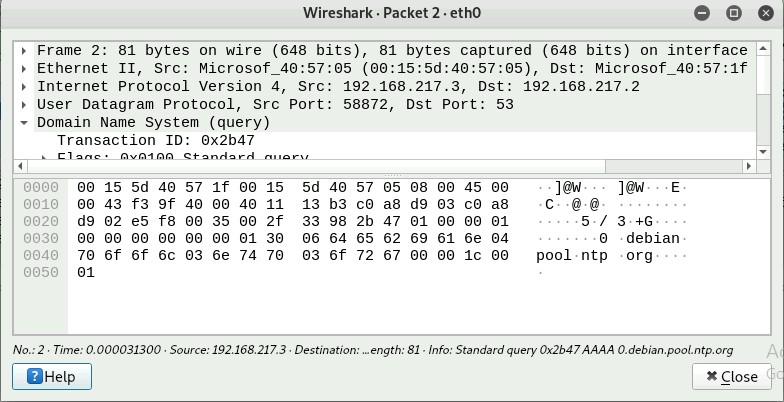Maximize the Packet 2 window
Viewport: 784px width, 402px height.
point(734,13)
